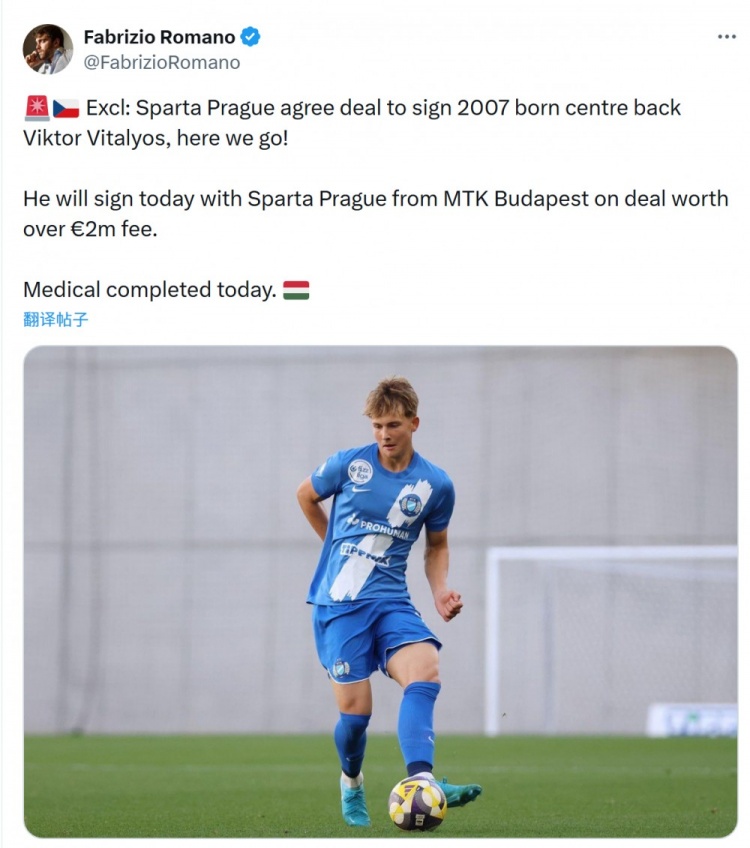Click the advertising board behind the goal

[x=692, y=719]
